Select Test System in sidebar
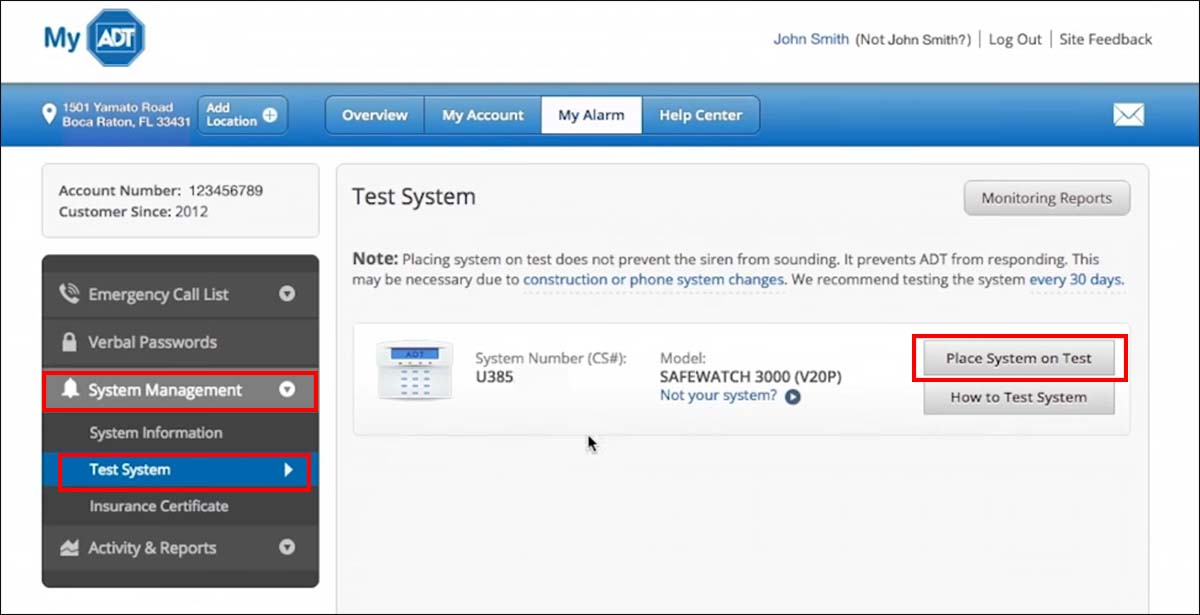 180,470
